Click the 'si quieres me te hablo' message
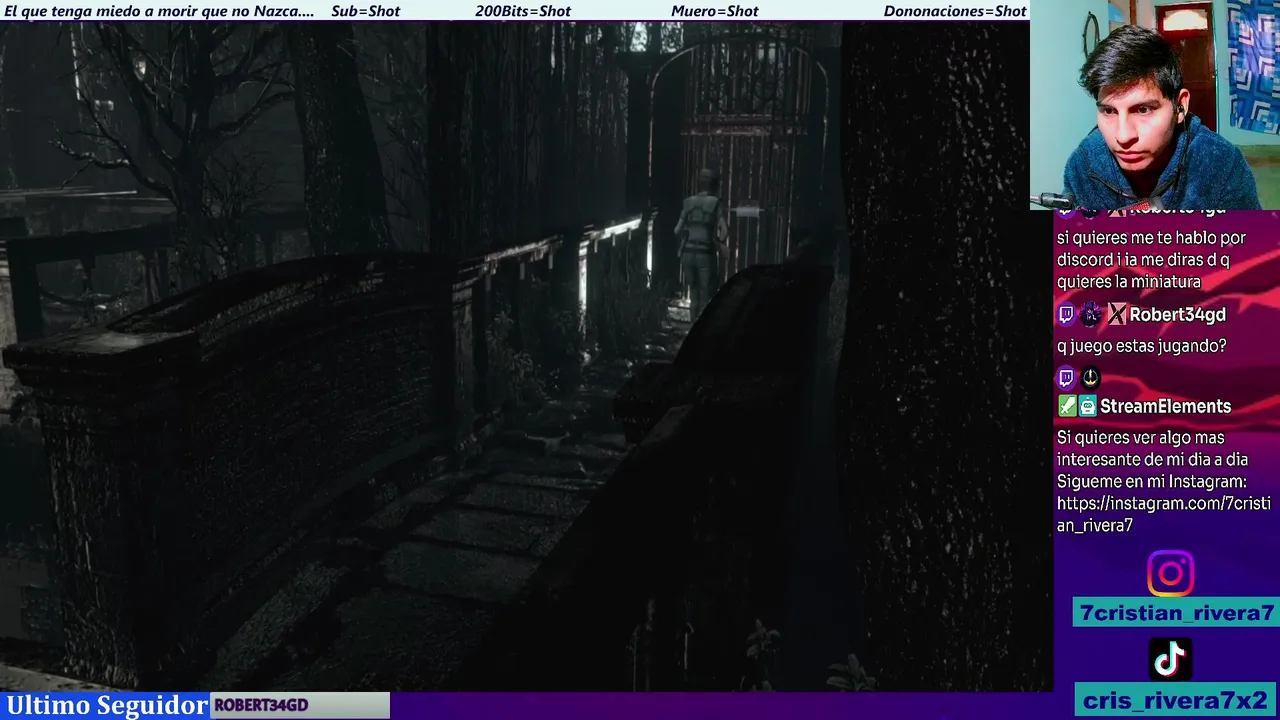This screenshot has width=1280, height=720. click(x=1151, y=260)
